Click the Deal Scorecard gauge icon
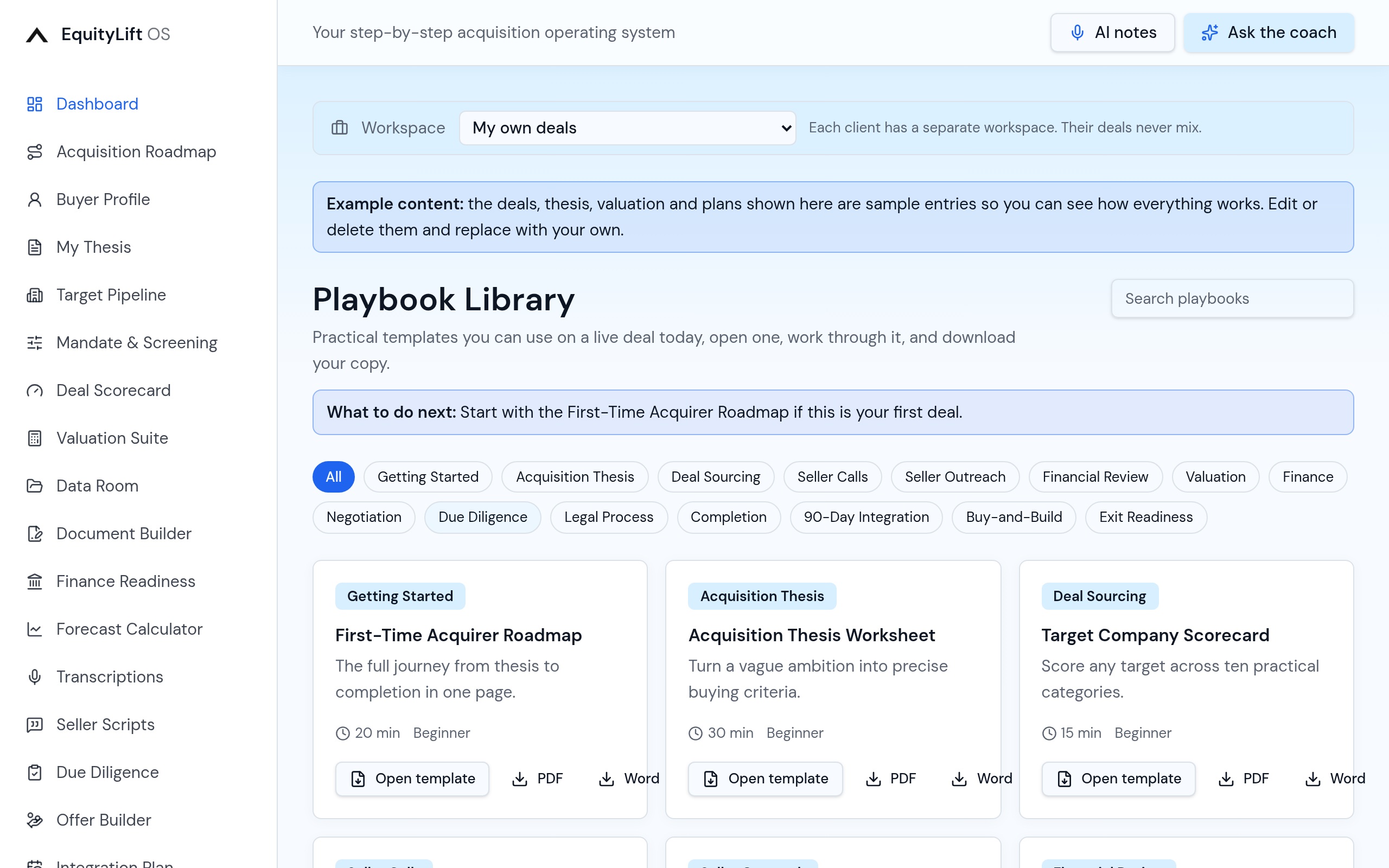The height and width of the screenshot is (868, 1389). coord(35,391)
